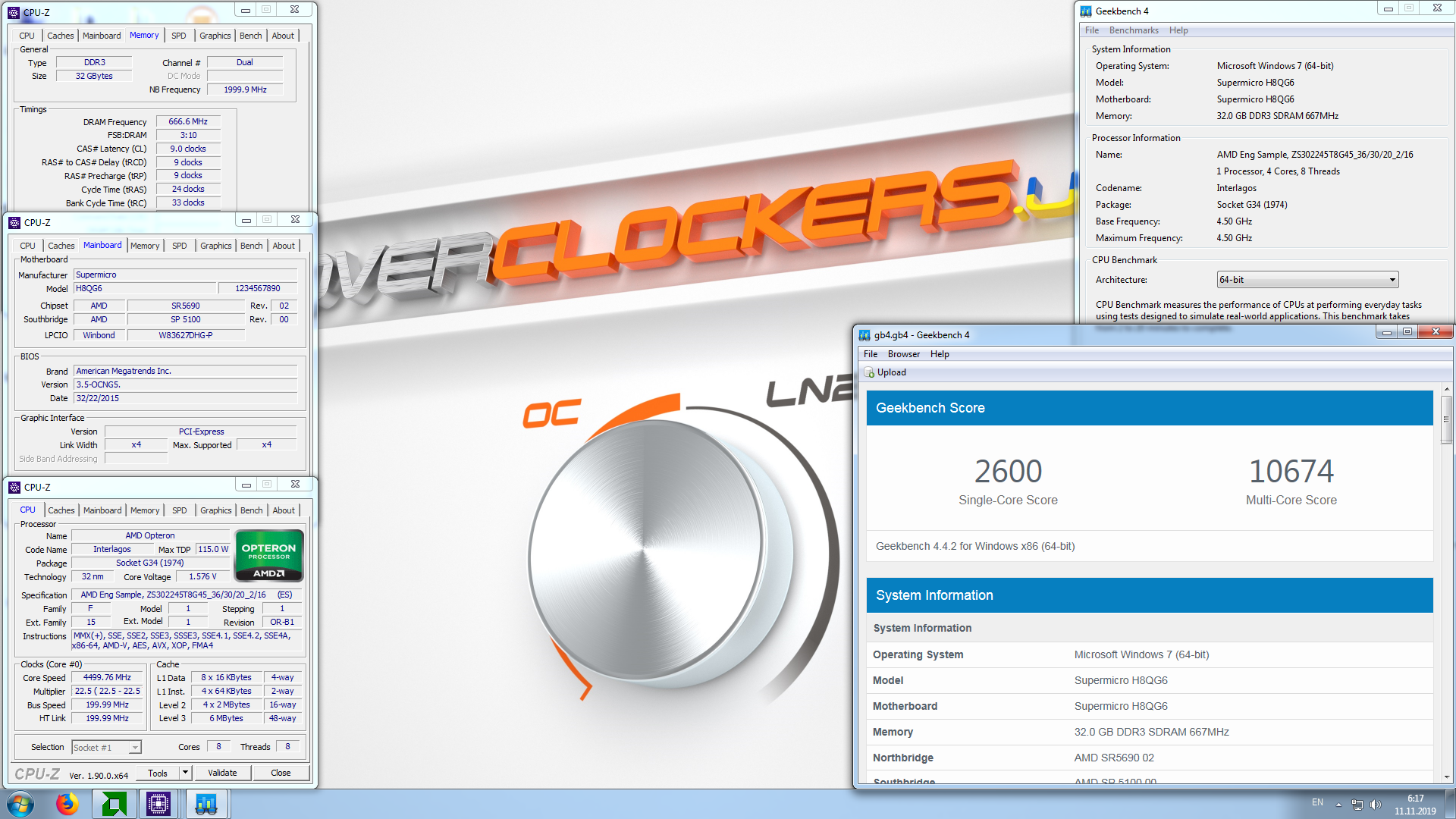Click the DRAM Frequency 666.6 MHz field
1456x819 pixels.
pyautogui.click(x=188, y=121)
